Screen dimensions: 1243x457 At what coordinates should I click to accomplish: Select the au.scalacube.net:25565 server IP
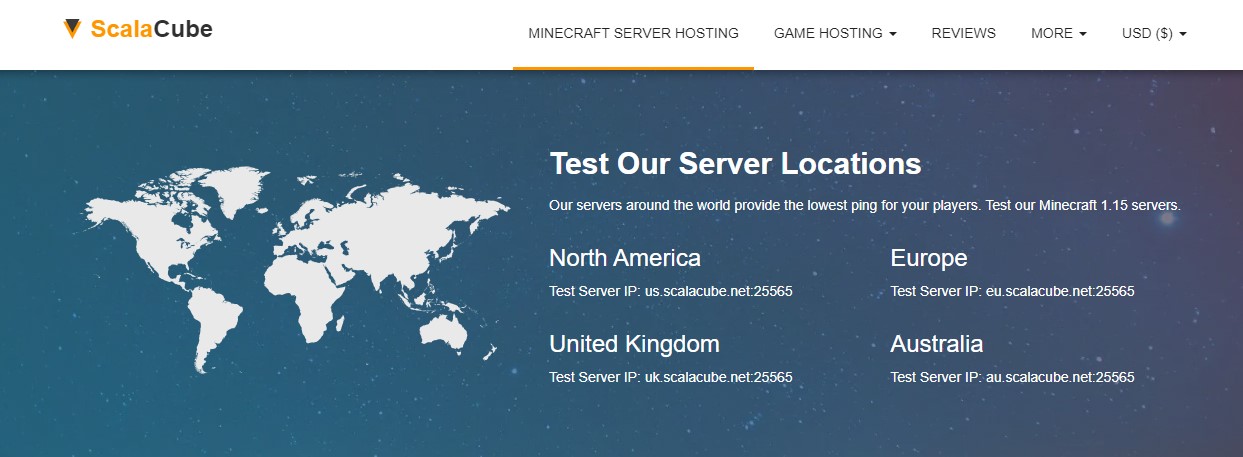(1060, 378)
